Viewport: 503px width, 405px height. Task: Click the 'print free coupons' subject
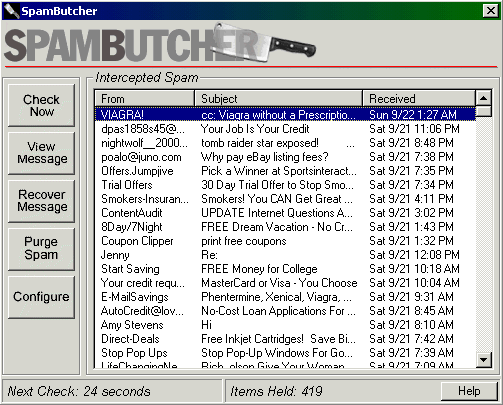click(x=244, y=241)
